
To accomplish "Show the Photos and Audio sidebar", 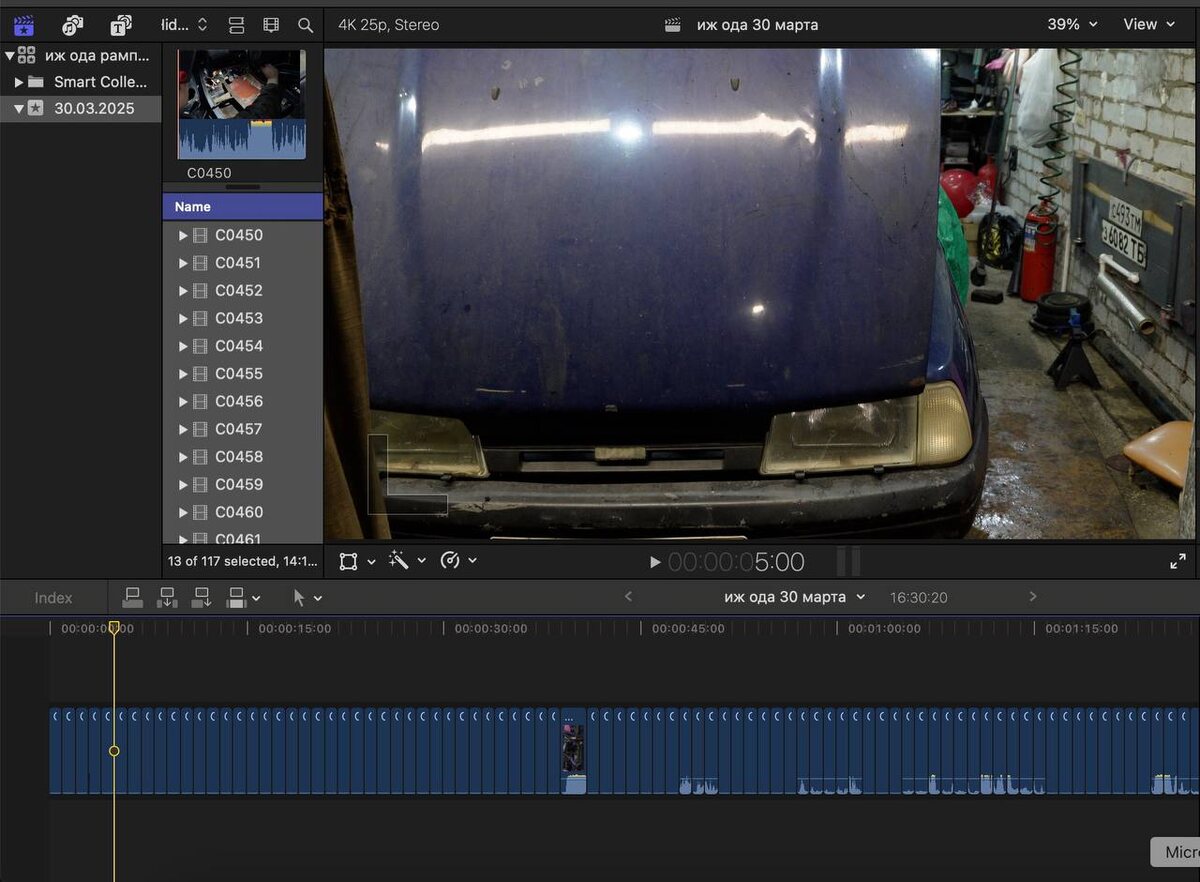I will click(x=73, y=25).
